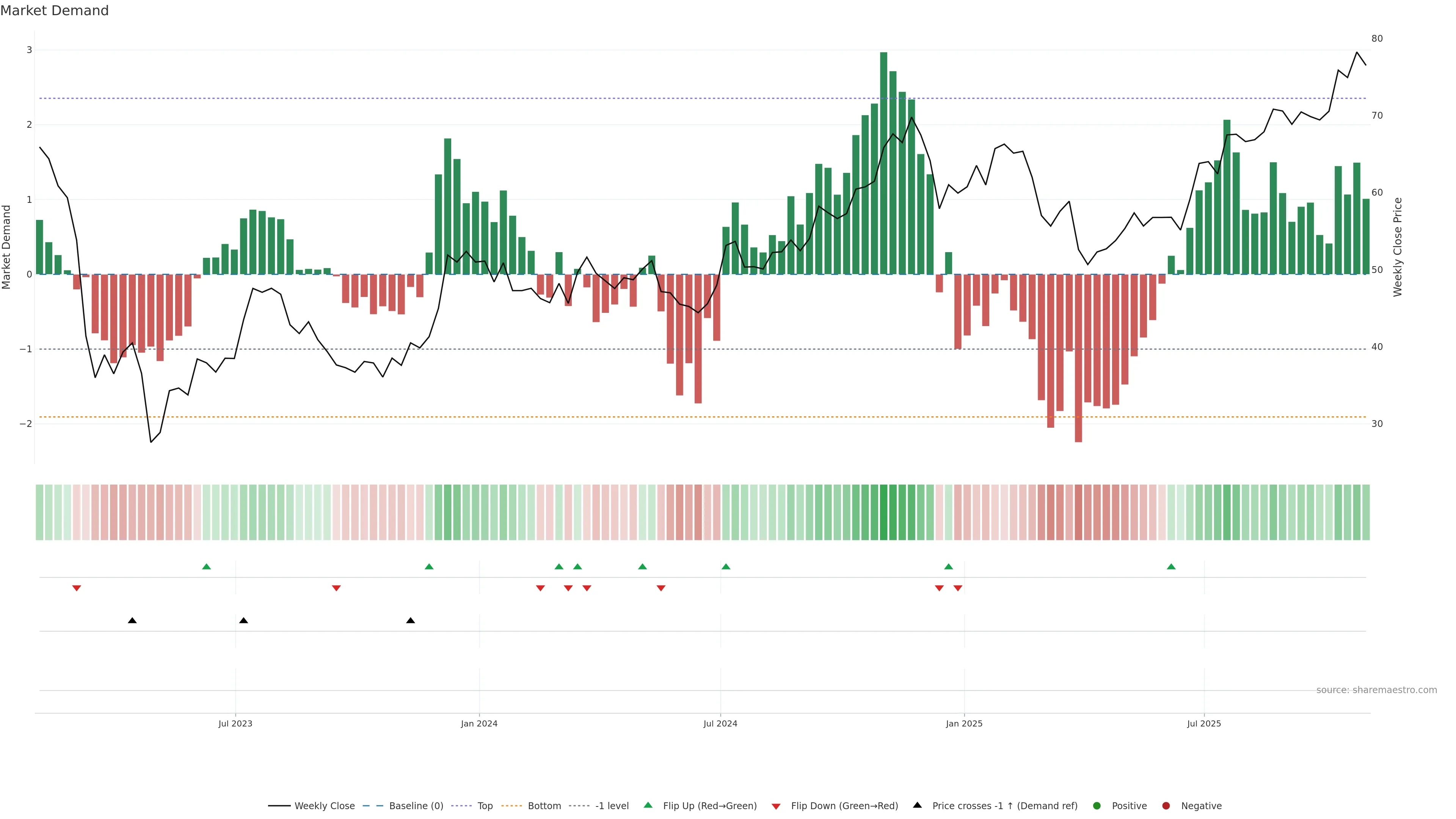This screenshot has height=819, width=1456.
Task: Click the Jul 2023 x-axis label
Action: coord(235,723)
